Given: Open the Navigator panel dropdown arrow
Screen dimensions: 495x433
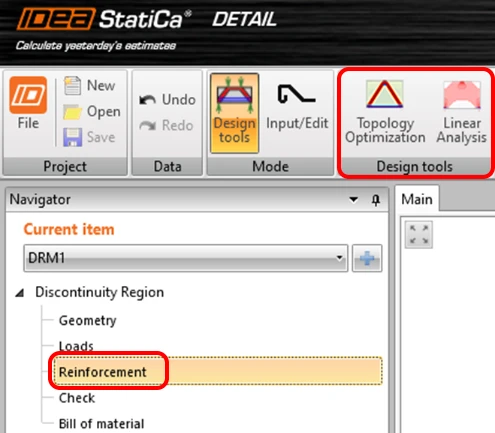Looking at the screenshot, I should point(354,200).
